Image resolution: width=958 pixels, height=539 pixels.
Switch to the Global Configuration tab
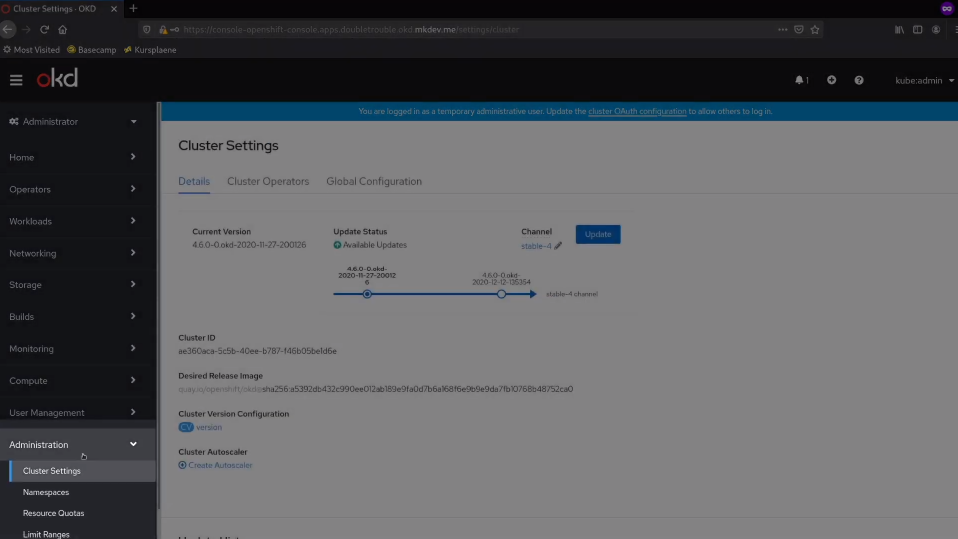pos(374,182)
